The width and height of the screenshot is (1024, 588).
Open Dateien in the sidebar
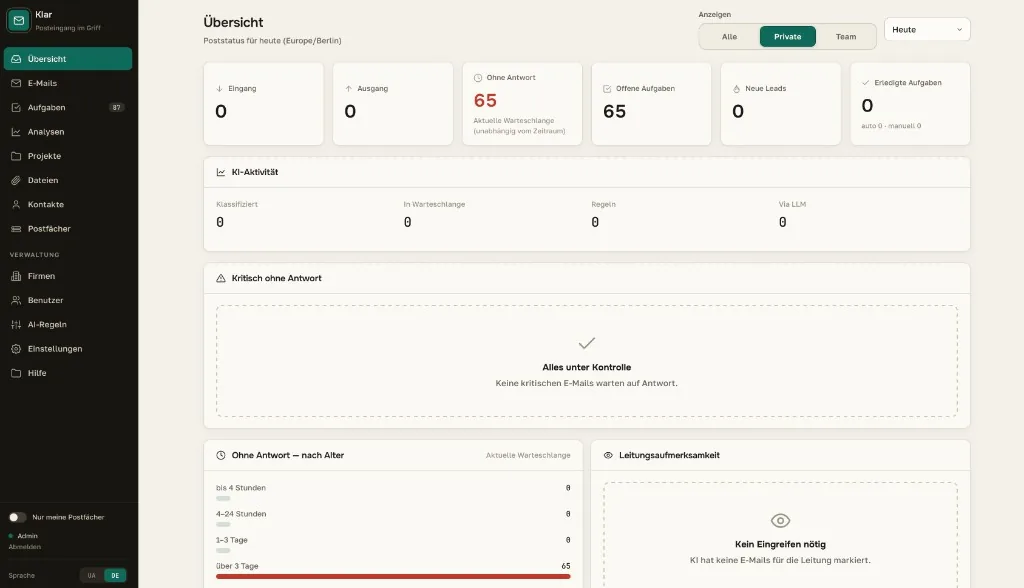click(68, 180)
